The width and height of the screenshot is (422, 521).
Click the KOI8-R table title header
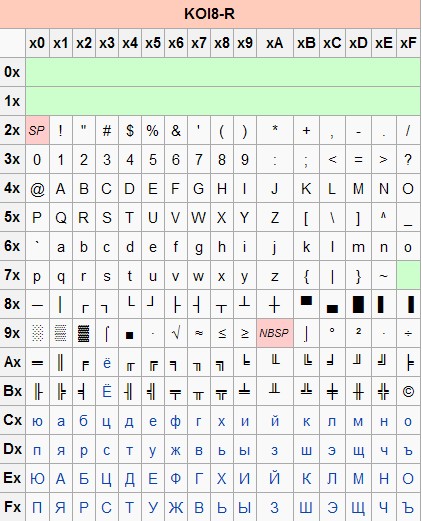tap(210, 14)
